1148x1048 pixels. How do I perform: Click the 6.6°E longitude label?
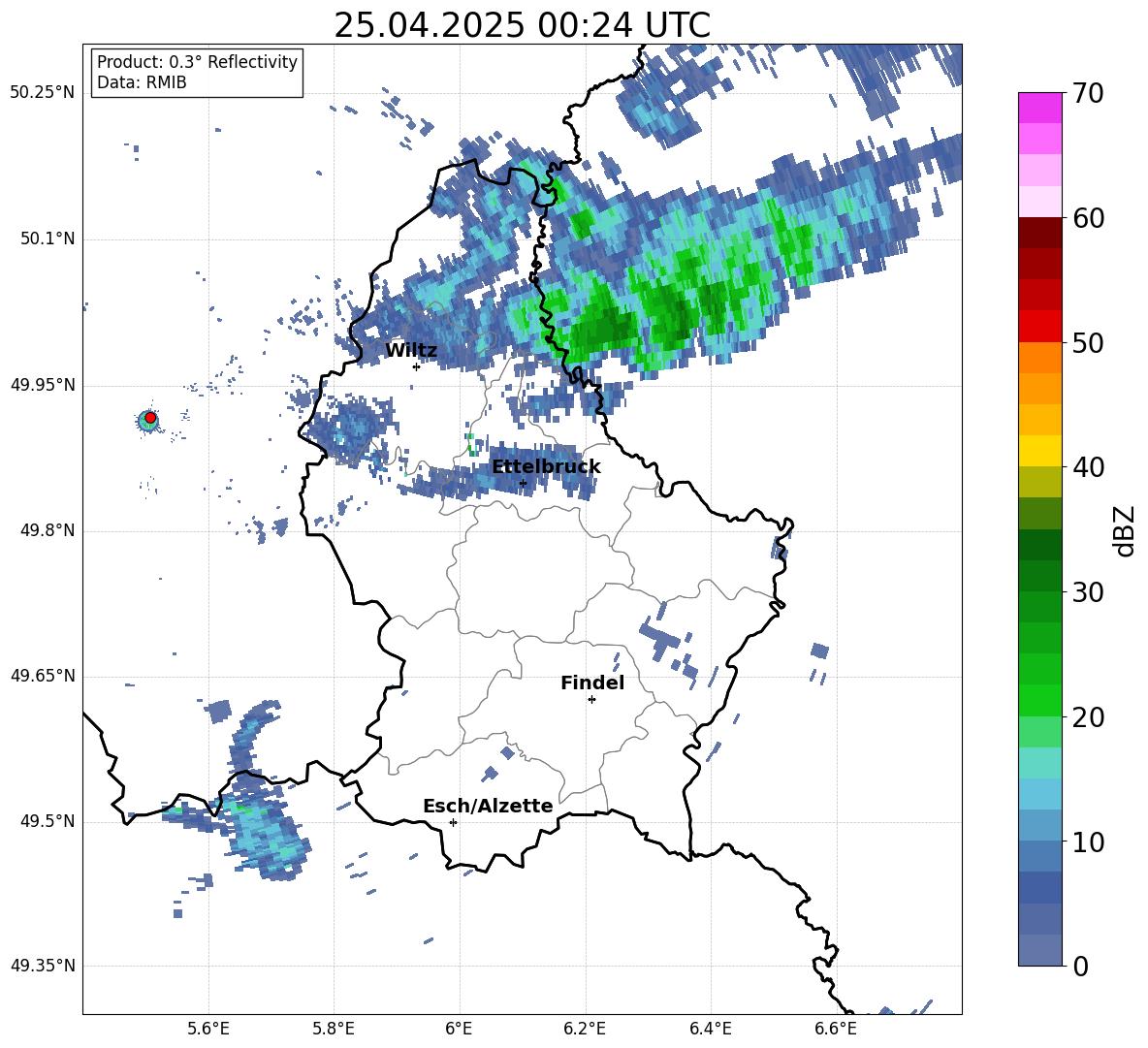coord(836,1029)
